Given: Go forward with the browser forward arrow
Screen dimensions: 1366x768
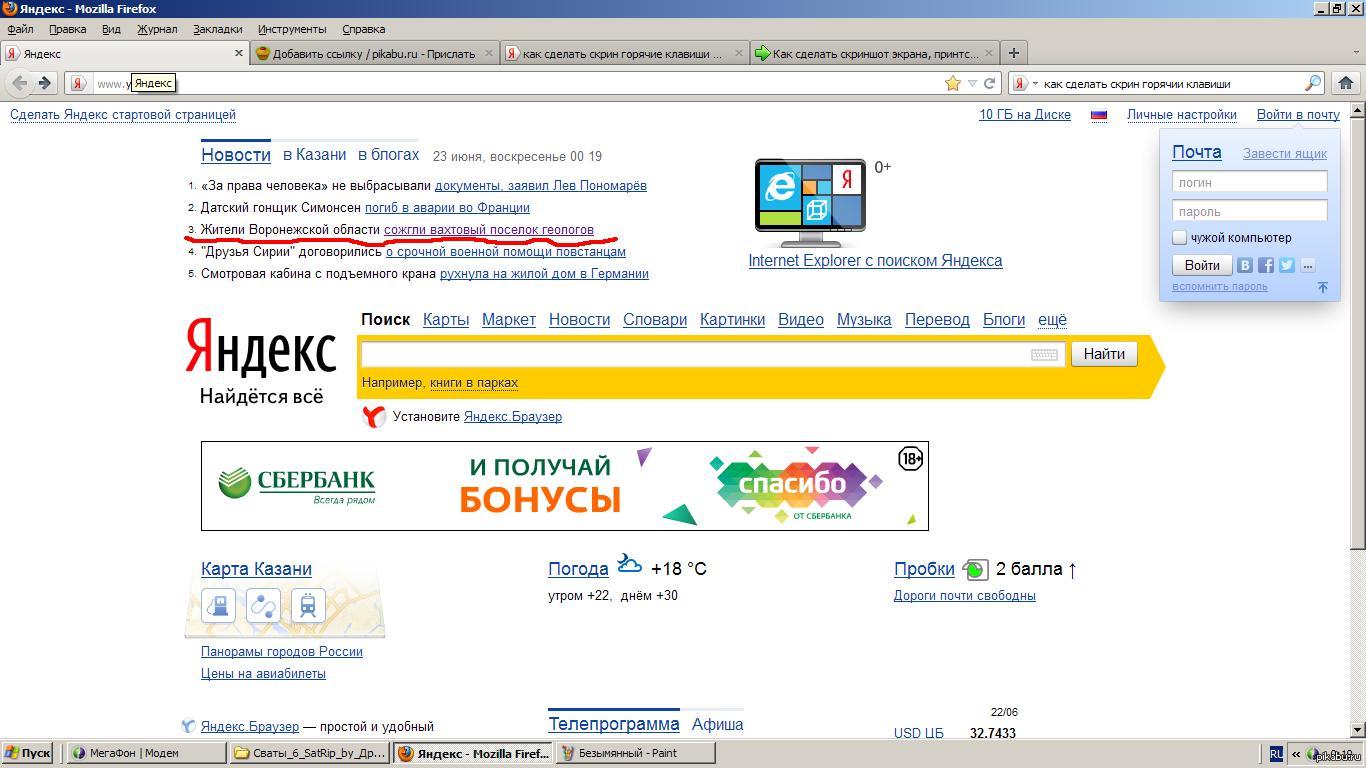Looking at the screenshot, I should click(x=44, y=83).
